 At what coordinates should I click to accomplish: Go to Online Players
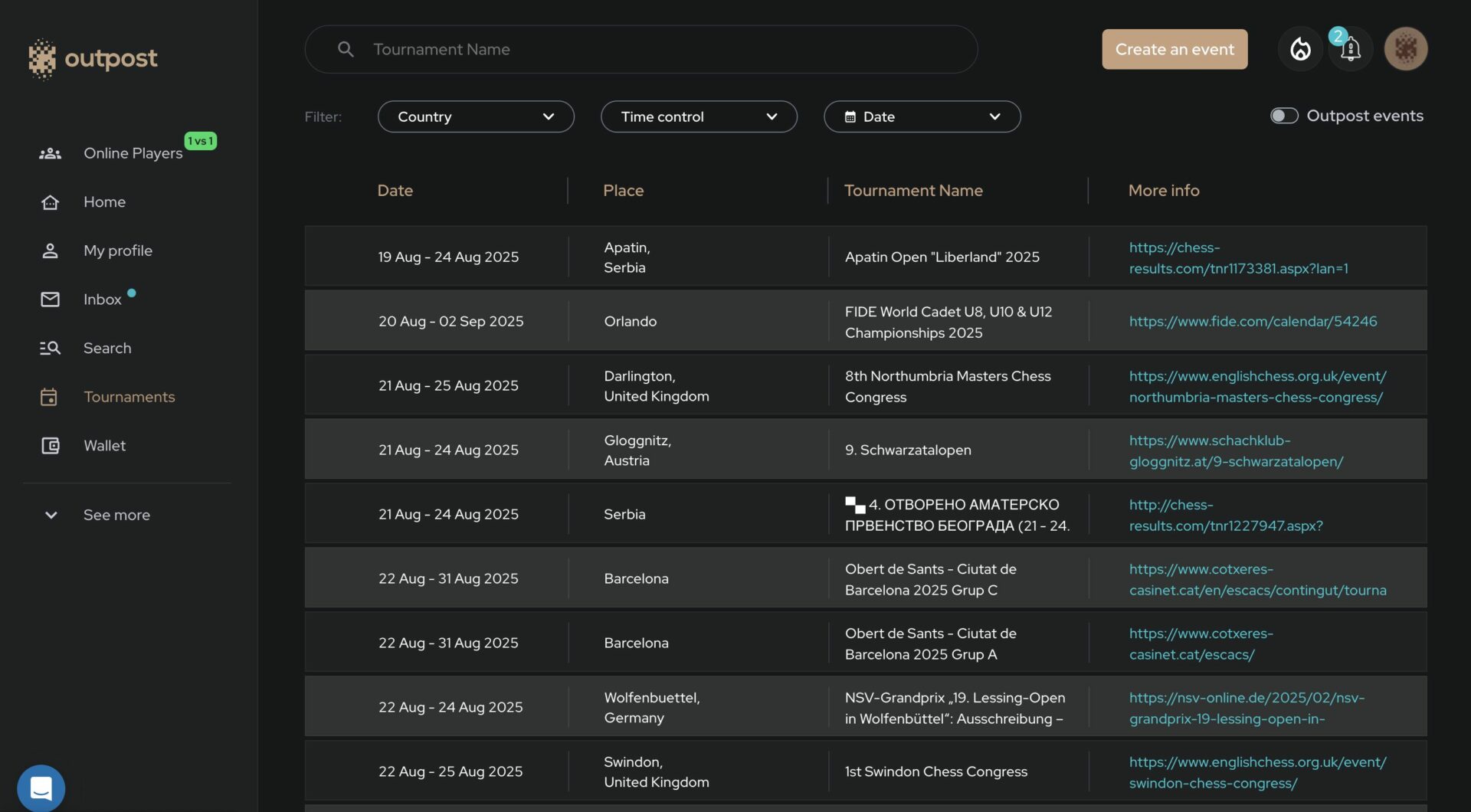(133, 153)
